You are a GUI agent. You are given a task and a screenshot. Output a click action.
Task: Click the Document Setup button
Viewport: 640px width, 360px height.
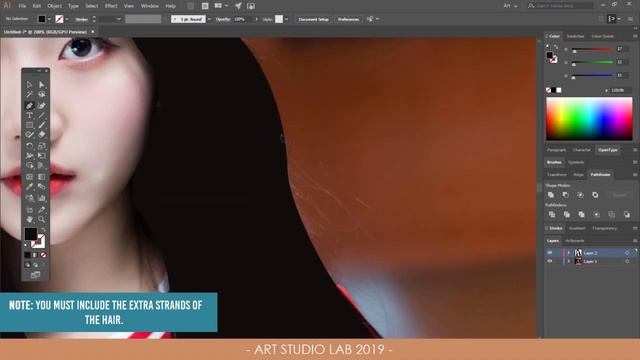(x=313, y=19)
